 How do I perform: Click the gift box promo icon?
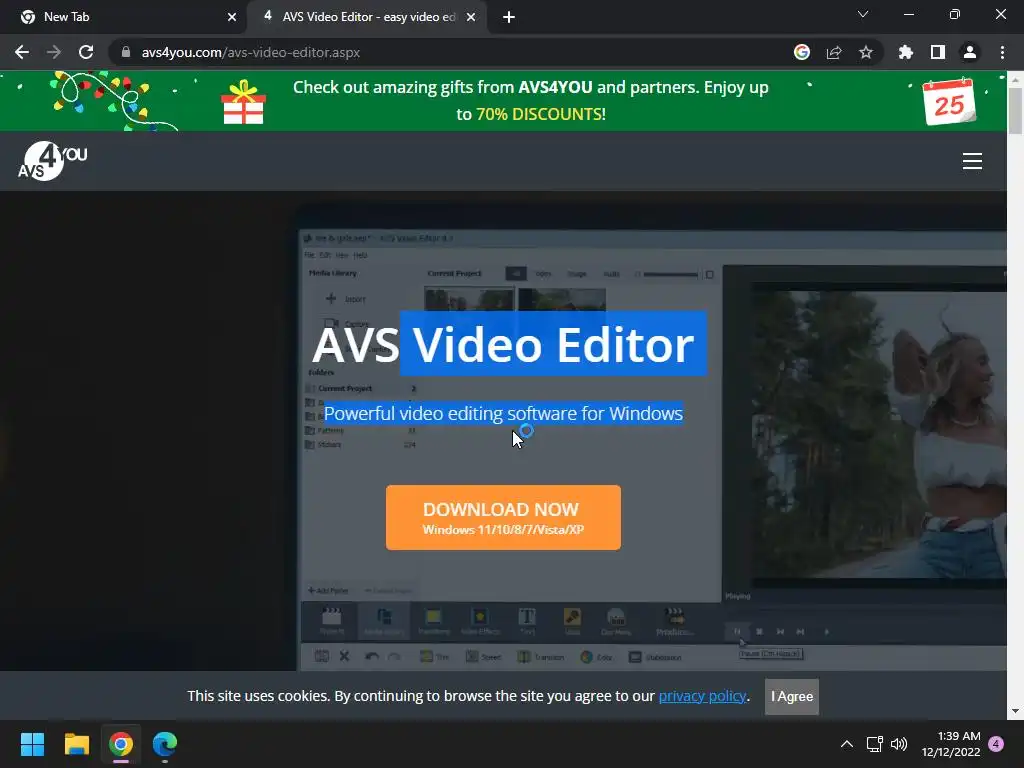(244, 102)
